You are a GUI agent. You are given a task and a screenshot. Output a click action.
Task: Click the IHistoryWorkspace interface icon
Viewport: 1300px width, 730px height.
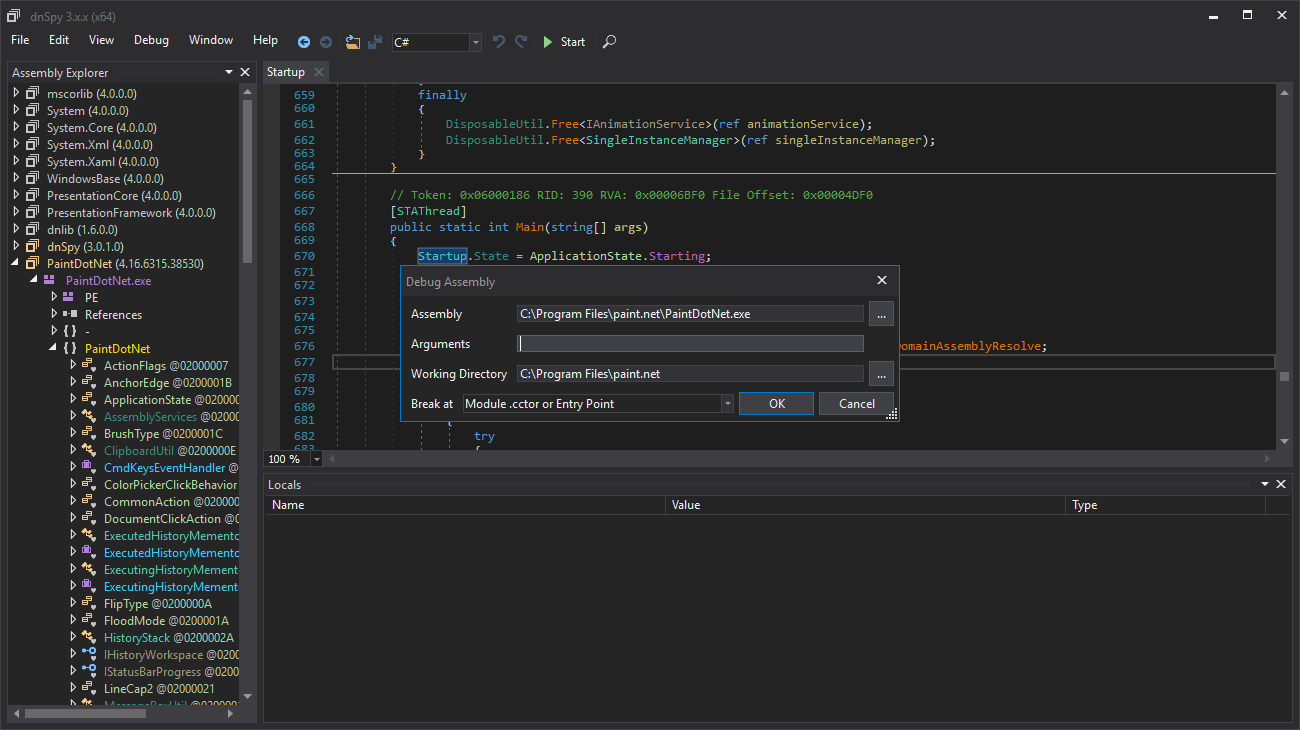88,655
